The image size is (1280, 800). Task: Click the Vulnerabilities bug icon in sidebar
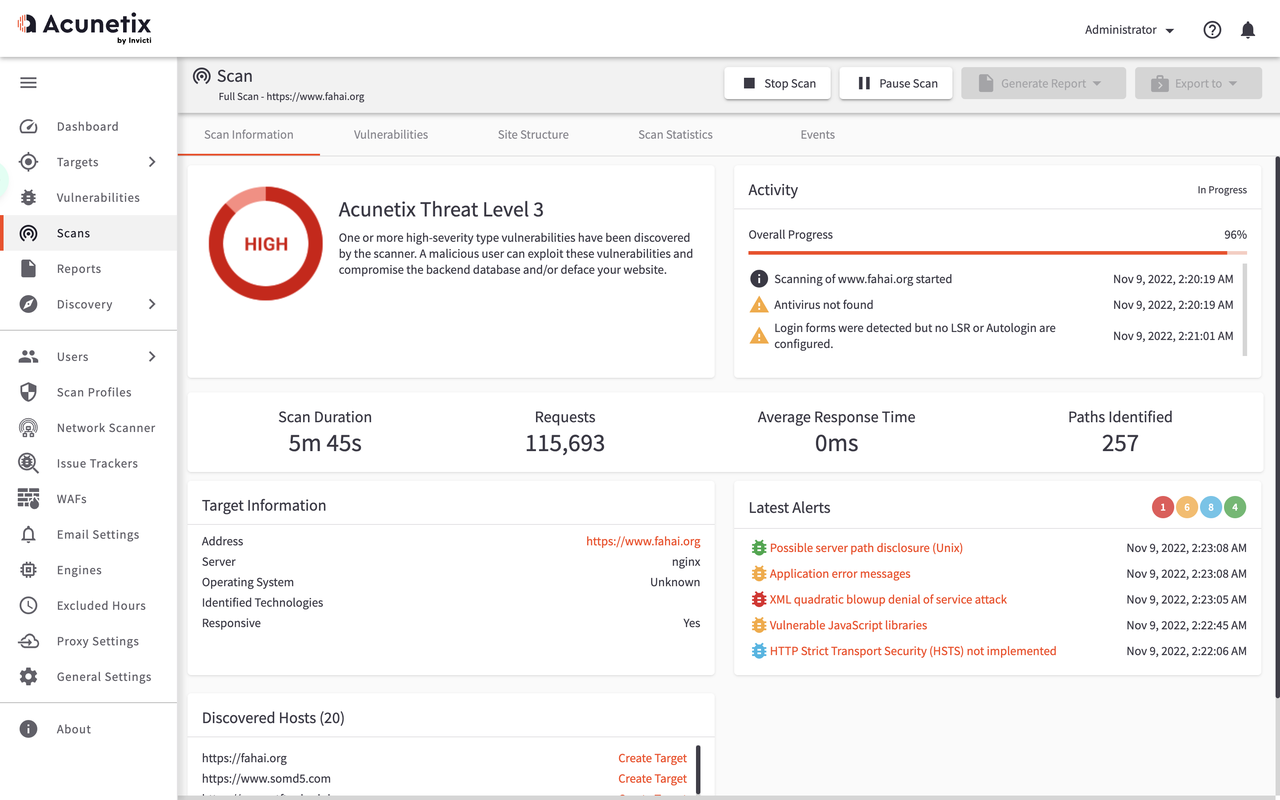coord(28,198)
